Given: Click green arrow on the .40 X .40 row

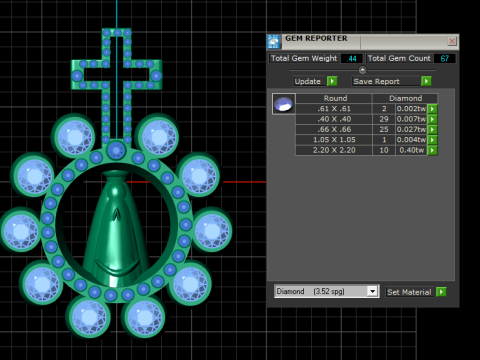Looking at the screenshot, I should pos(432,119).
